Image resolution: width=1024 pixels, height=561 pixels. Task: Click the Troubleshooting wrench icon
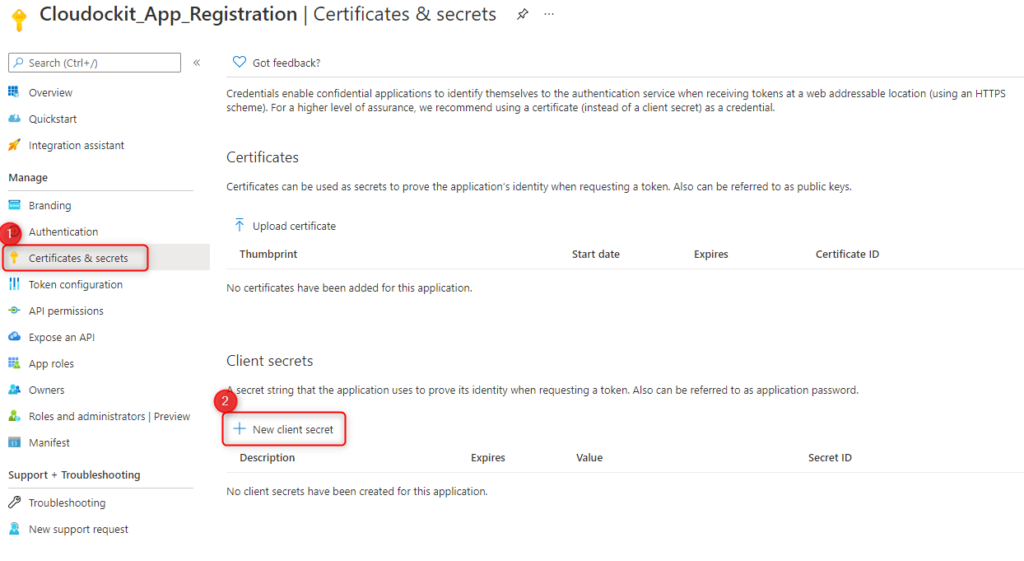point(14,502)
